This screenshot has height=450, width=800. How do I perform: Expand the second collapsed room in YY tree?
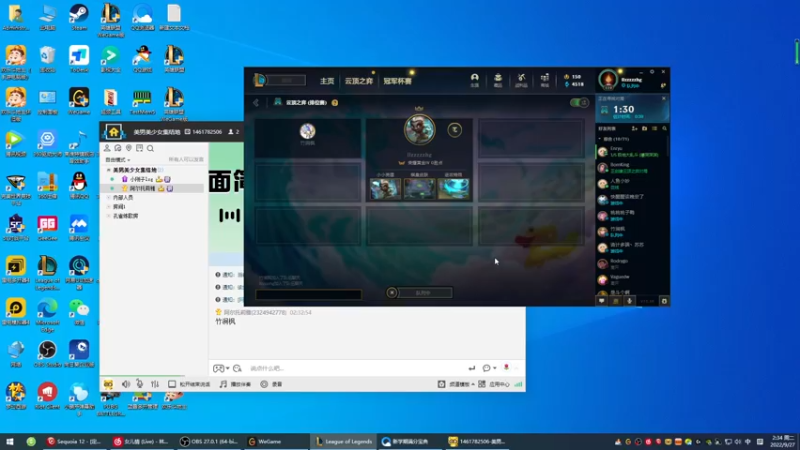click(109, 197)
